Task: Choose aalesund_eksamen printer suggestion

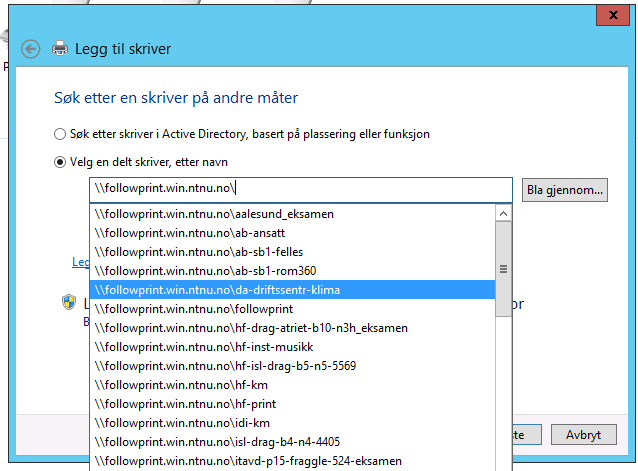Action: click(292, 214)
